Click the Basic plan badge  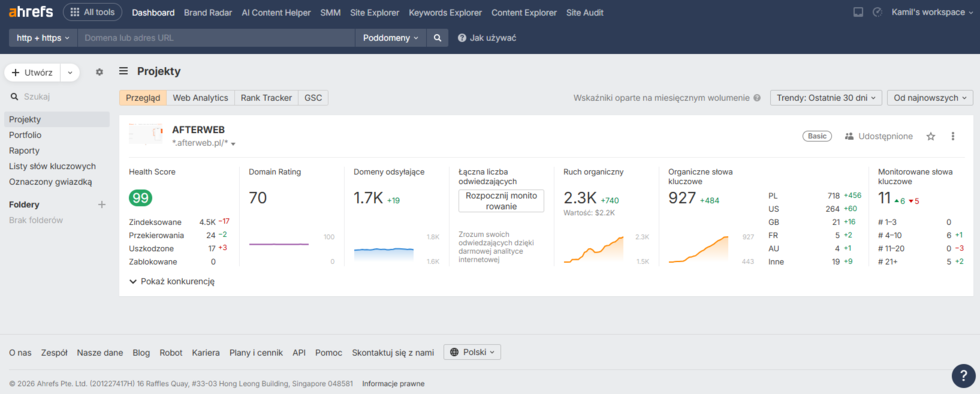point(818,136)
